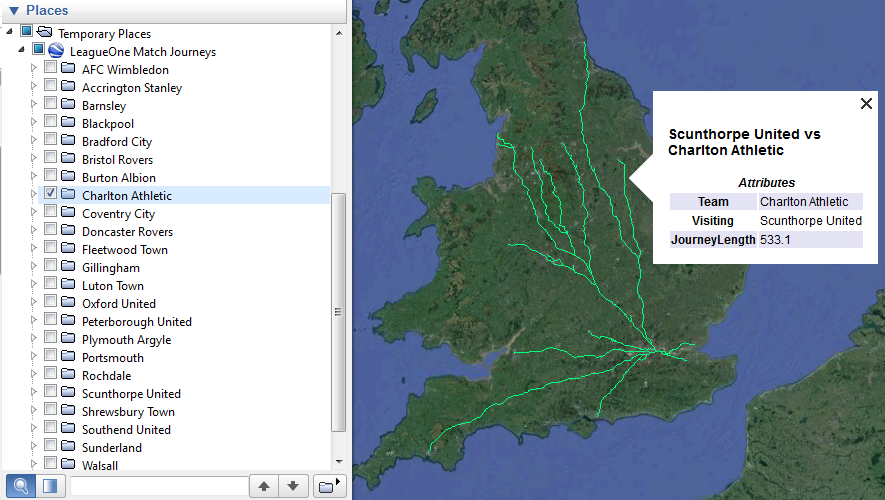Tick the Plymouth Argyle checkbox
885x500 pixels.
[50, 337]
